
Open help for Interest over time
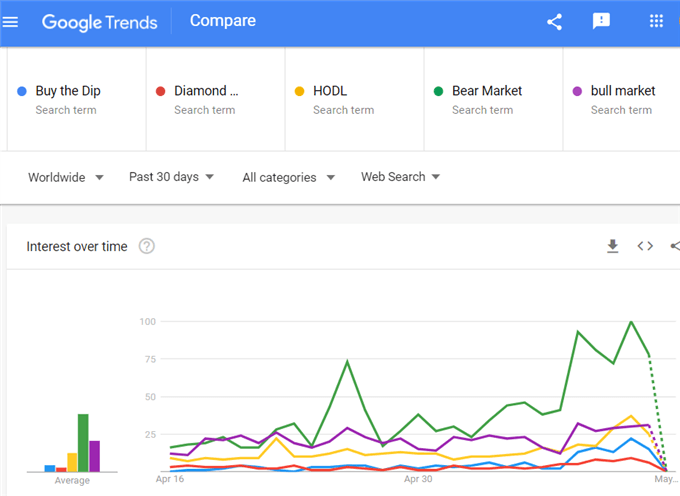point(147,246)
